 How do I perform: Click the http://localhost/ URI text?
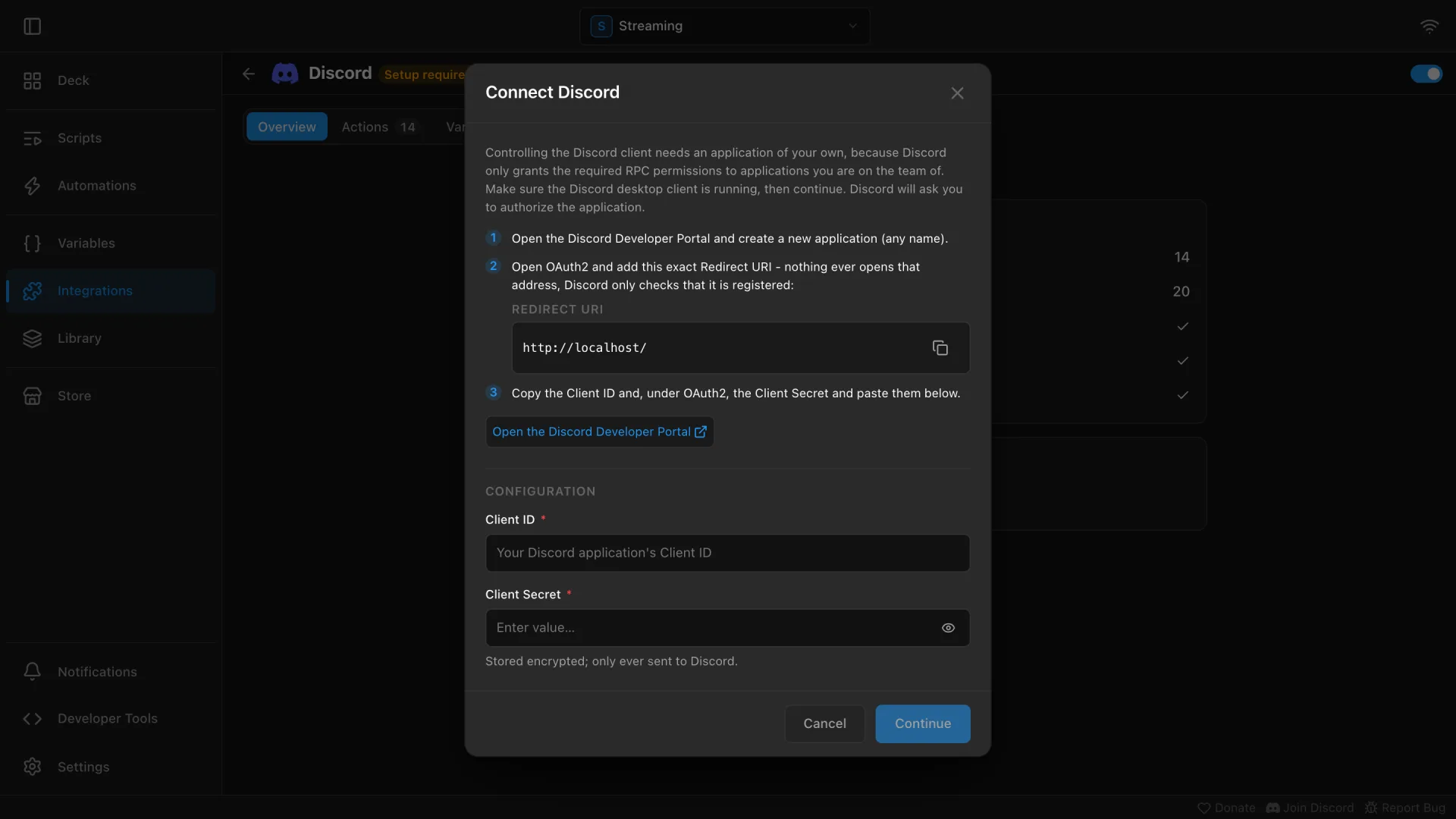(x=585, y=348)
